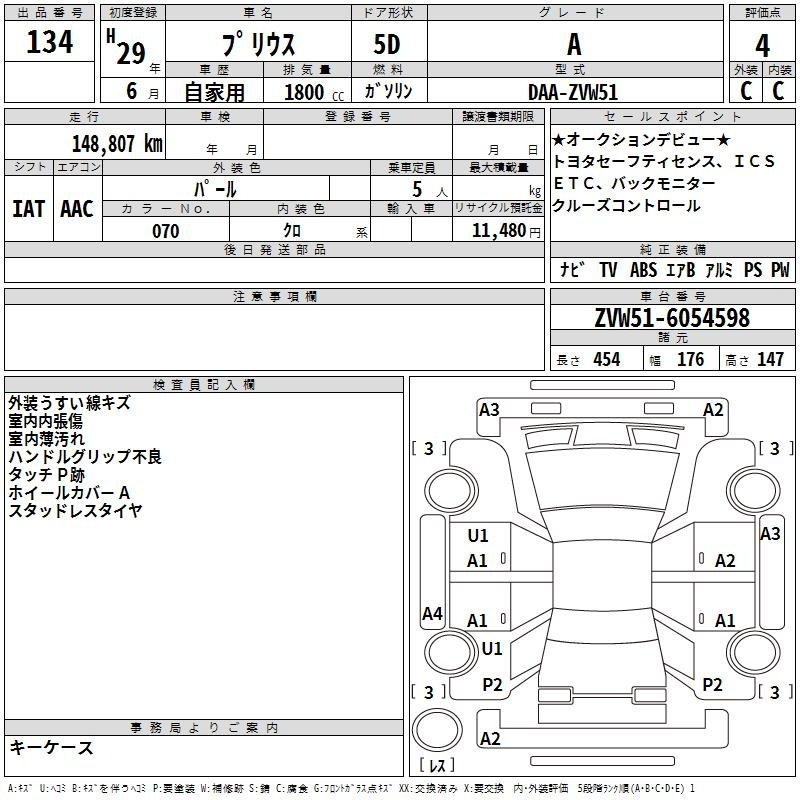Click color number 070

point(165,231)
